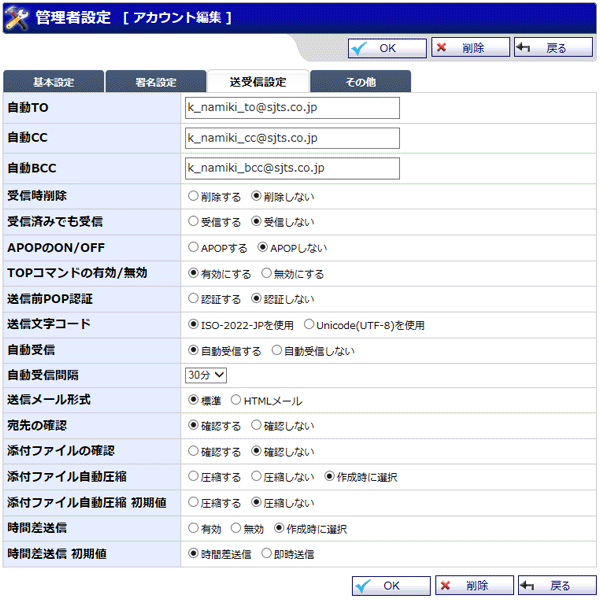Select 確認しない for 添付ファイルの確認
The height and width of the screenshot is (600, 600).
tap(256, 451)
